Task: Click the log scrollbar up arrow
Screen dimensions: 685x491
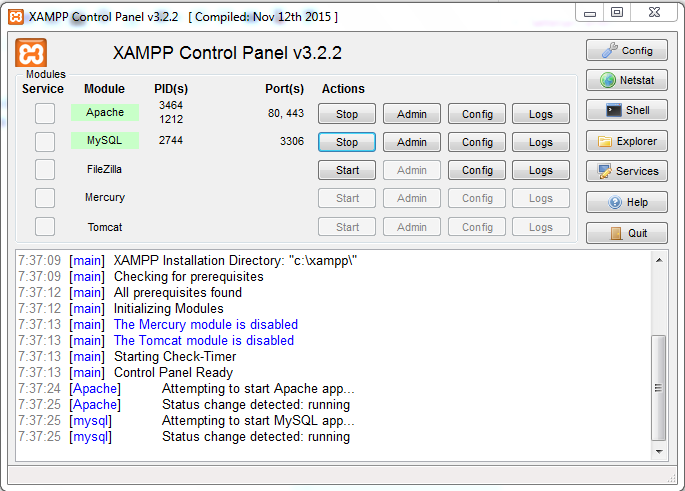Action: 659,260
